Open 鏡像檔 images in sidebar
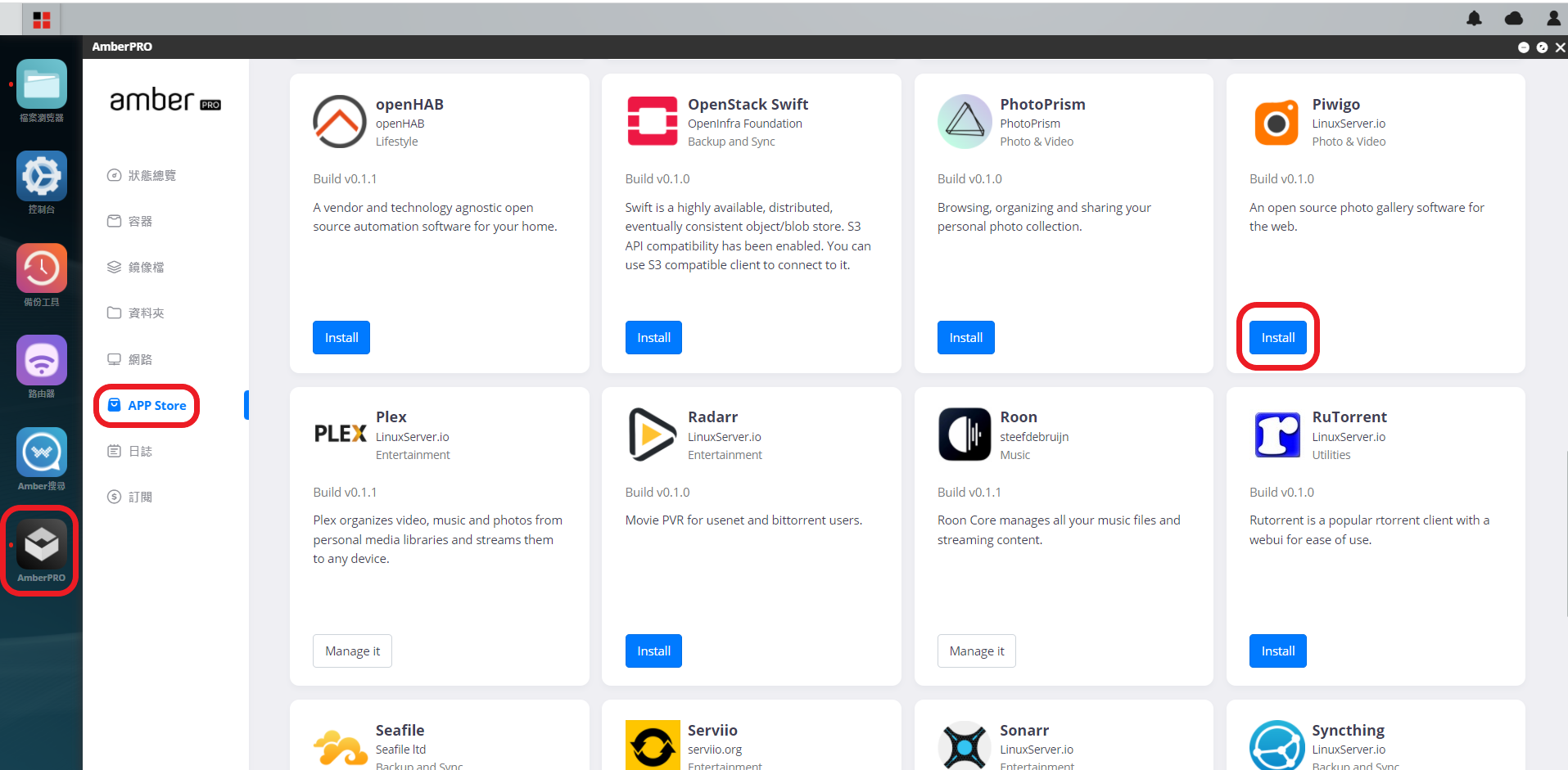 coord(136,267)
